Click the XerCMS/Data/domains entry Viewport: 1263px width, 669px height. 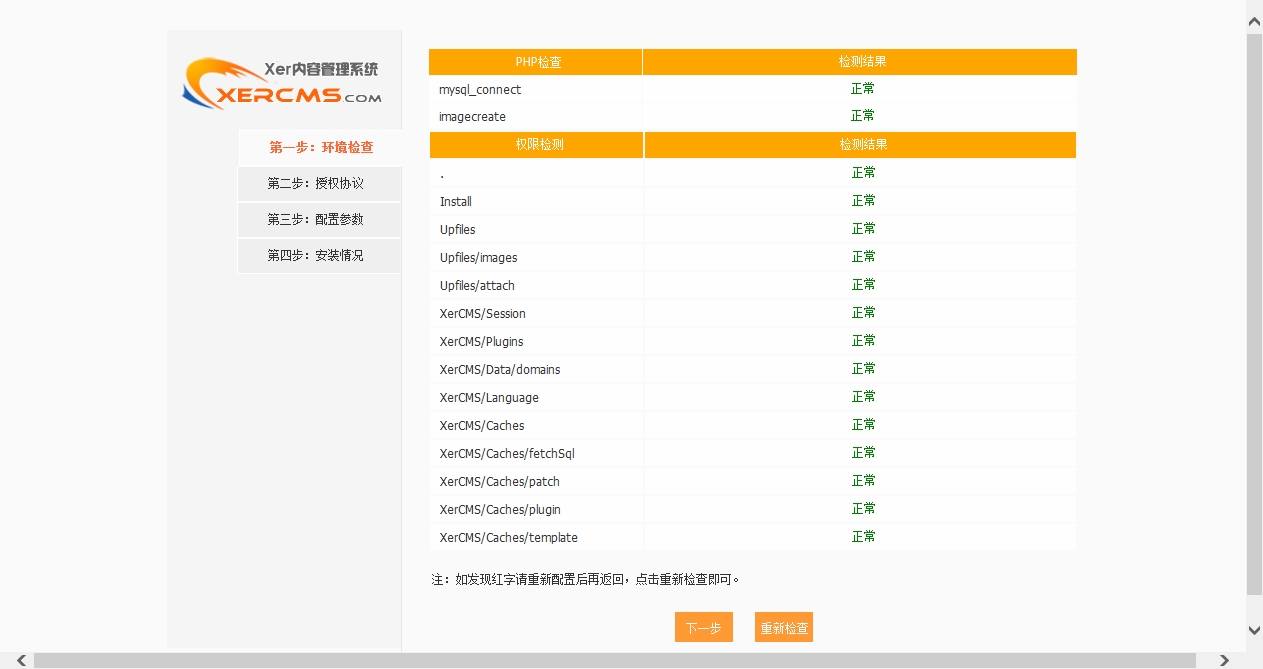pos(500,370)
